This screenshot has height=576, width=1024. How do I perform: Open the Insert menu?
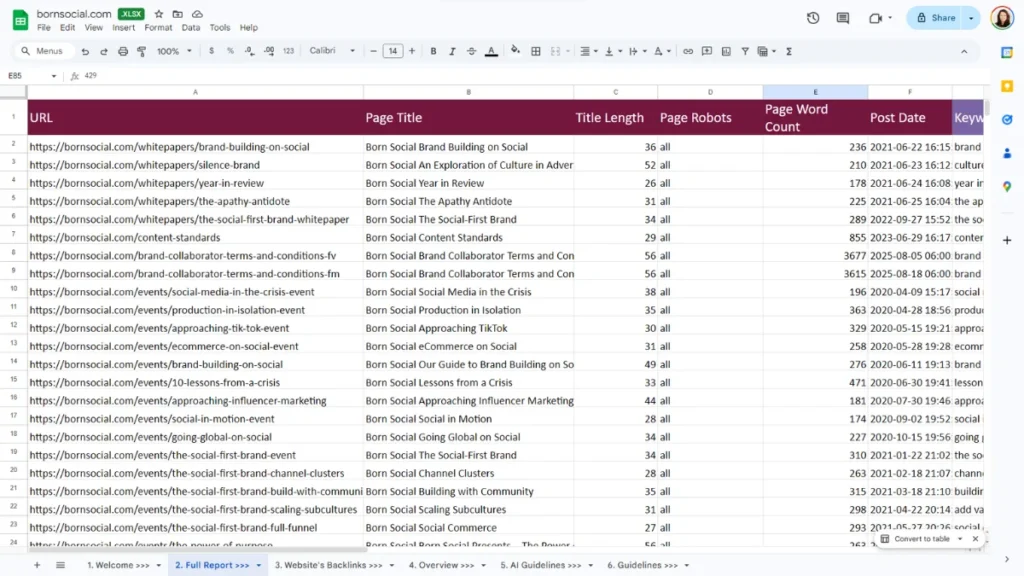coord(124,28)
